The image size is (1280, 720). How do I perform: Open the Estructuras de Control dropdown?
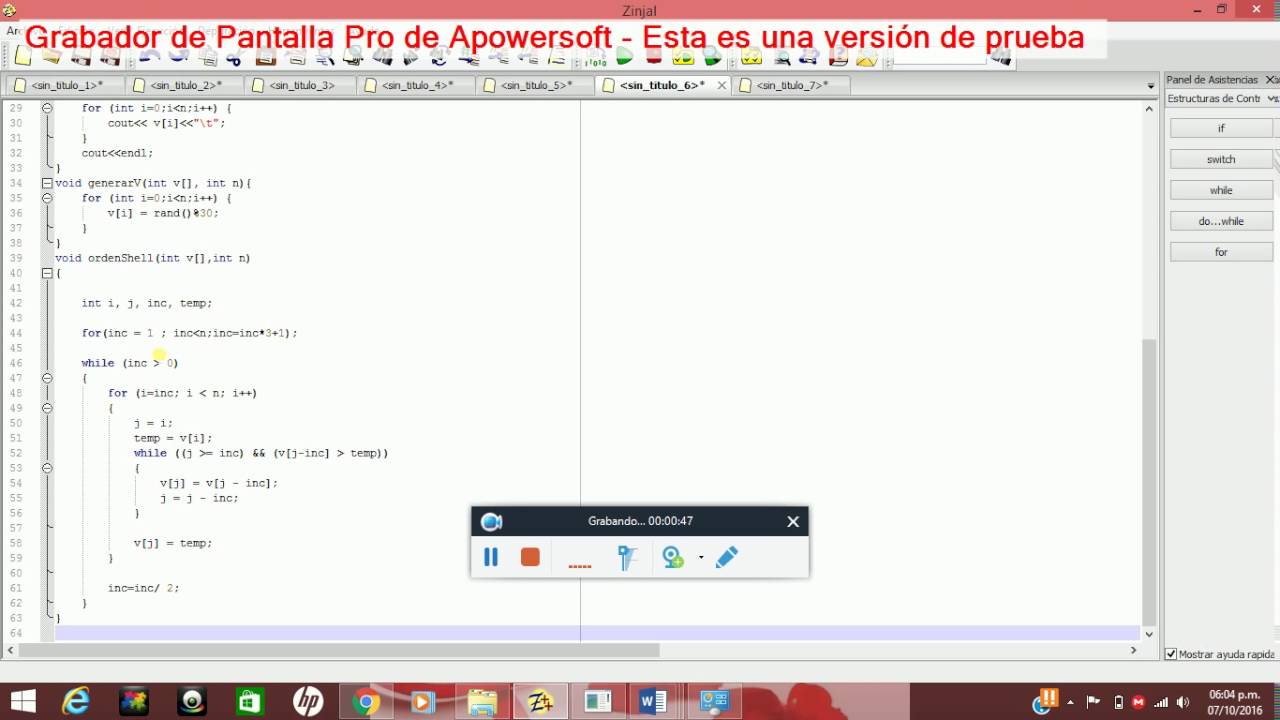point(1273,99)
